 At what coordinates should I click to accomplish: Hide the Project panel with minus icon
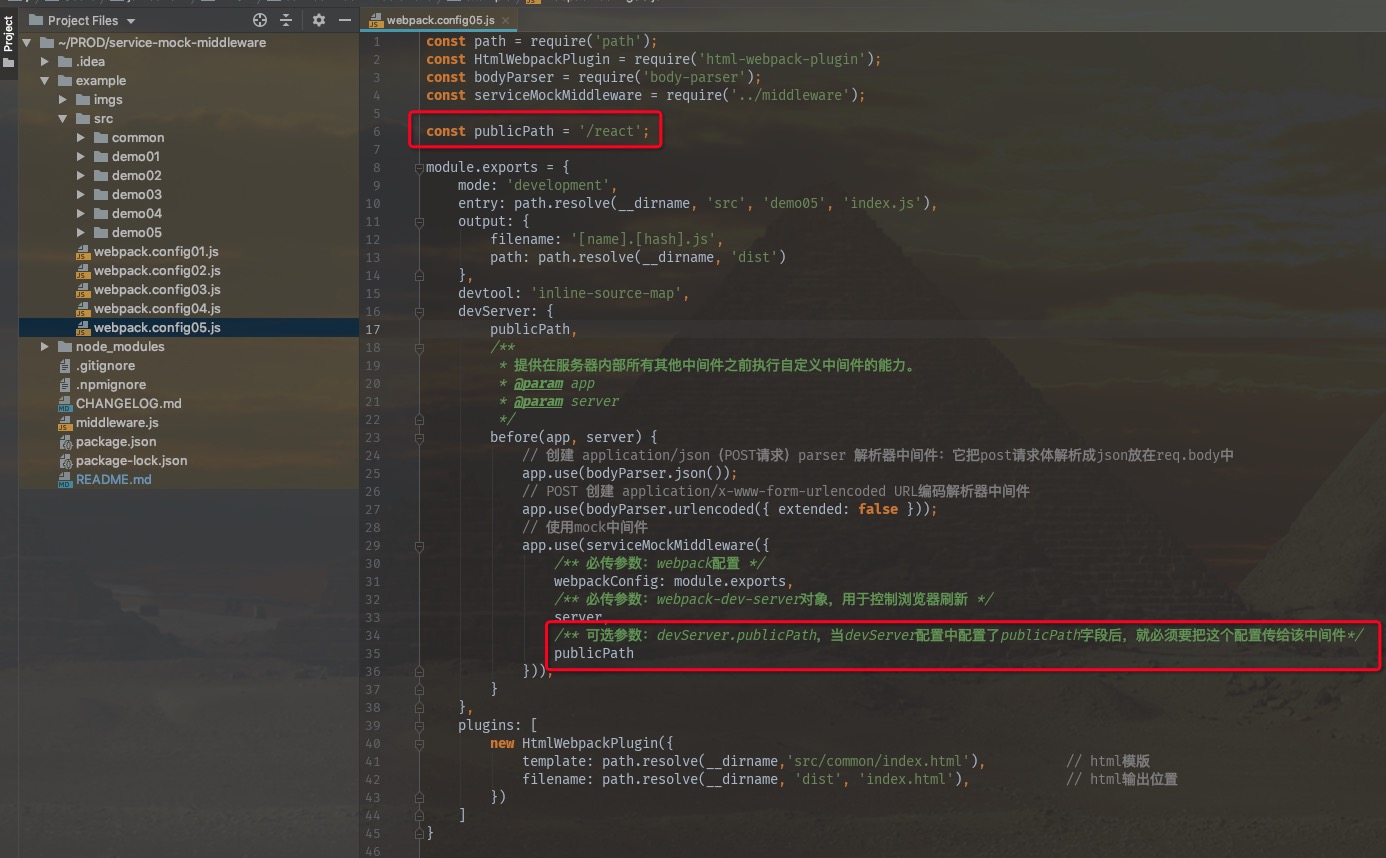pos(345,20)
